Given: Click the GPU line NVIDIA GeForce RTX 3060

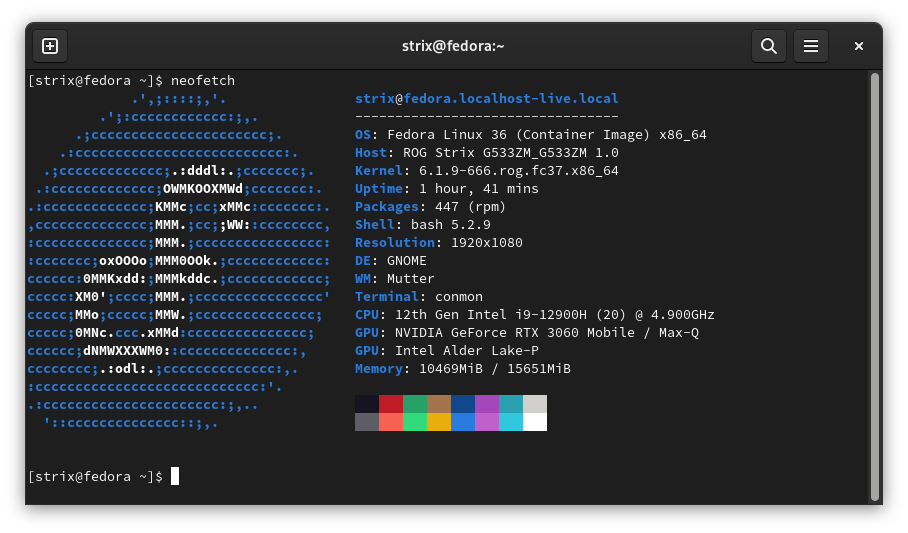Looking at the screenshot, I should coord(526,333).
